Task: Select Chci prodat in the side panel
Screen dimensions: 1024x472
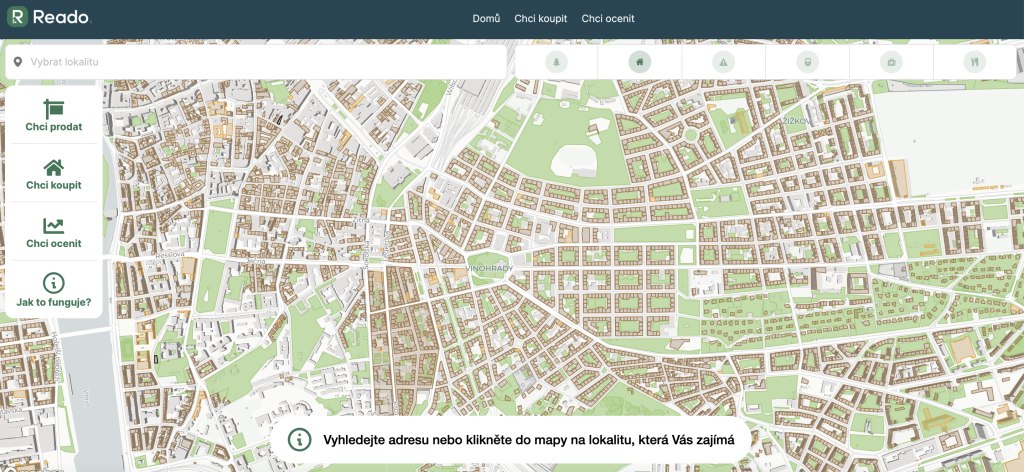Action: point(54,116)
